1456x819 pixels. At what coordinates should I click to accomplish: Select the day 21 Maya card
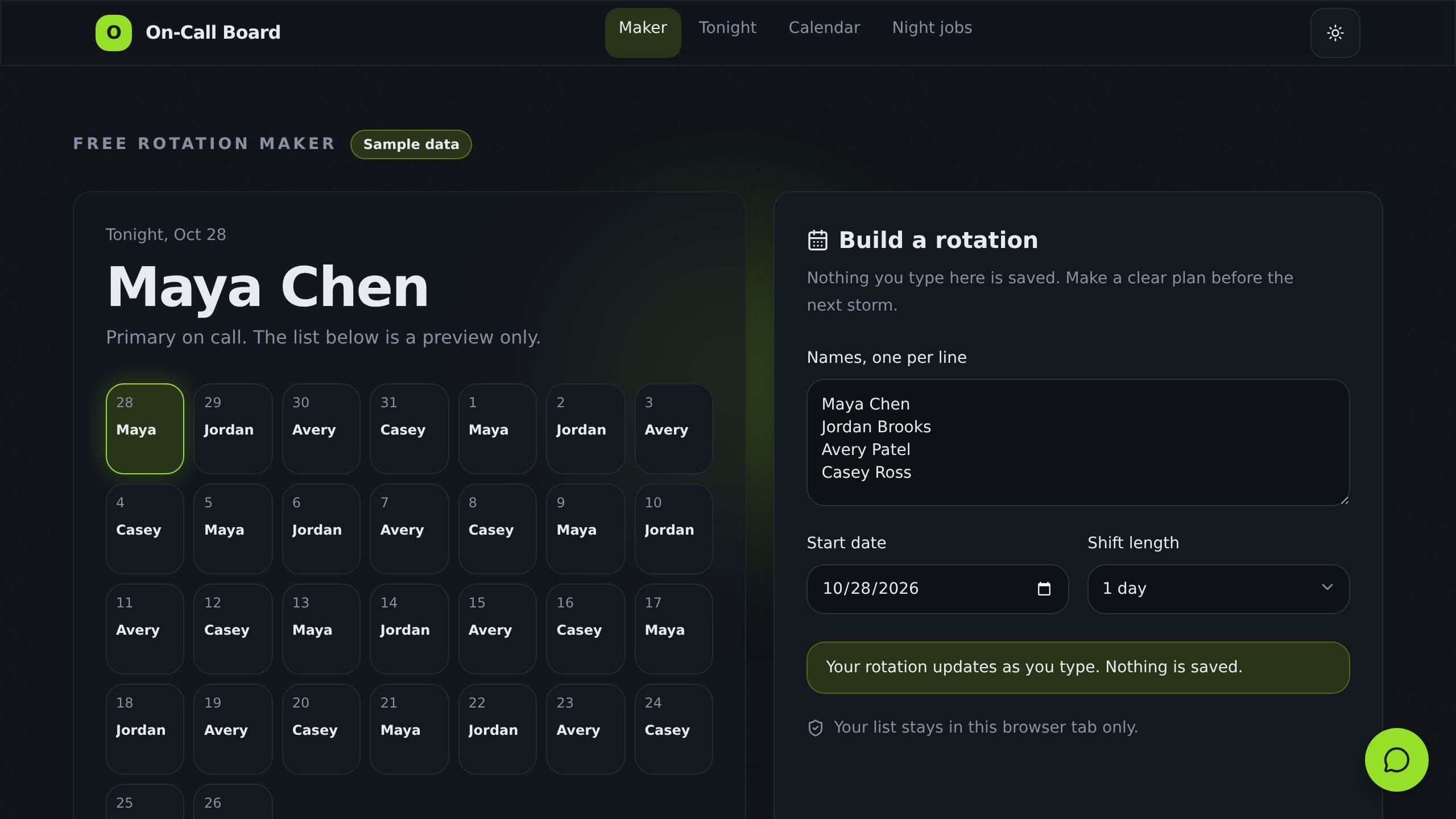[x=409, y=729]
